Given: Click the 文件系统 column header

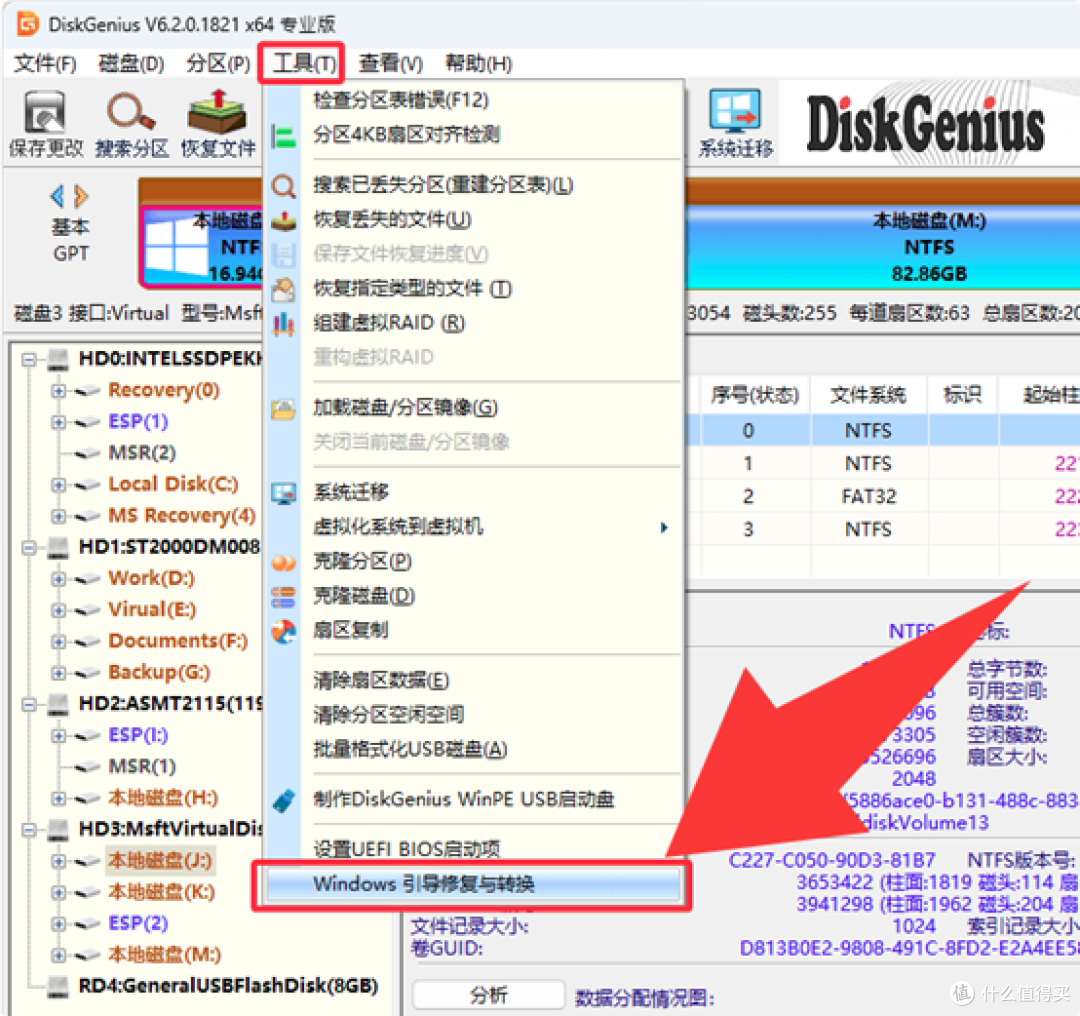Looking at the screenshot, I should (x=868, y=395).
